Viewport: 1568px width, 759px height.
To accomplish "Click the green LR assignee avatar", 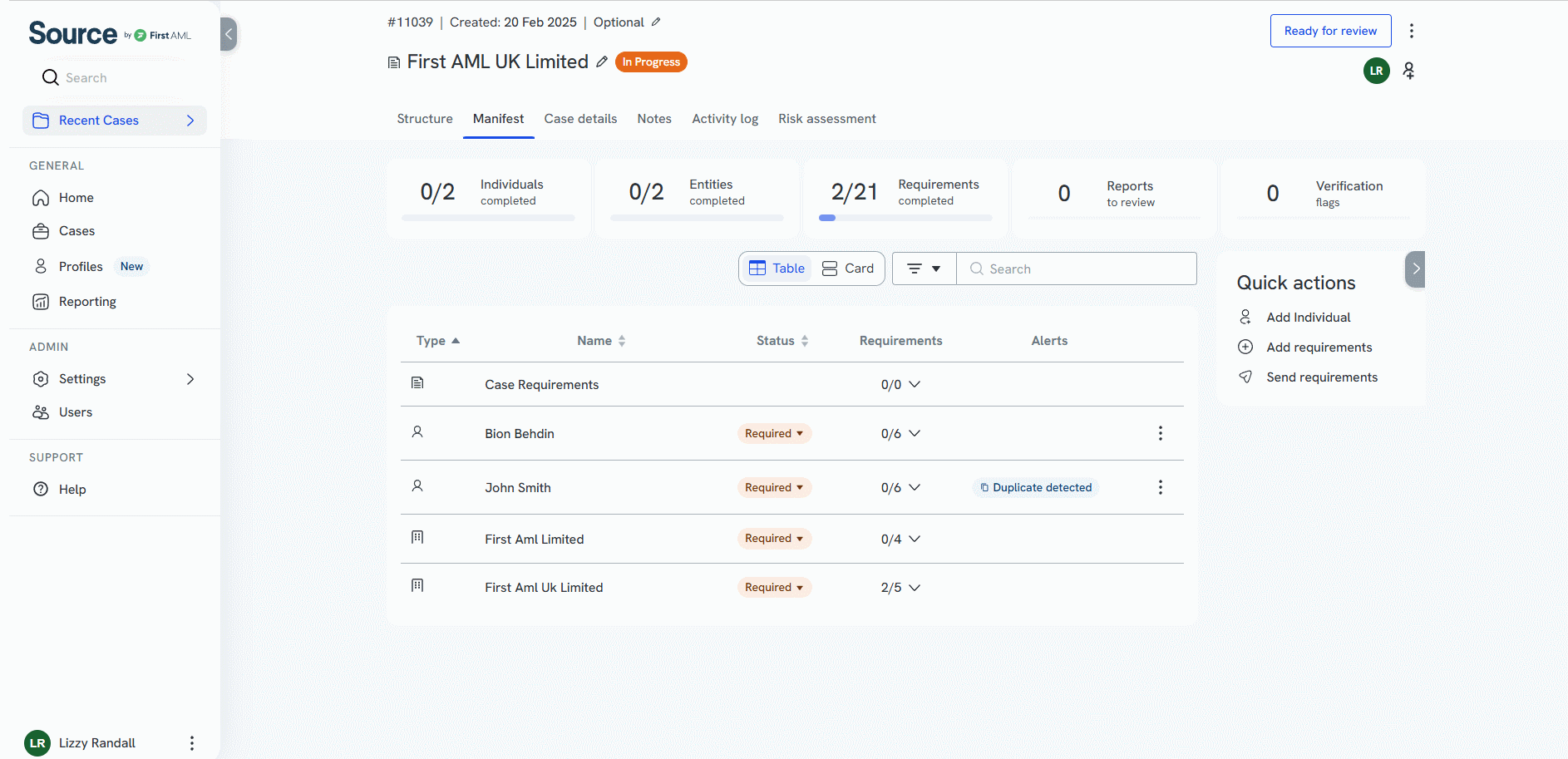I will 1377,71.
